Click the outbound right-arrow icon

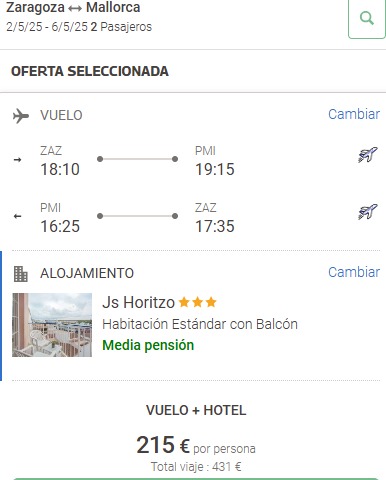coord(17,160)
